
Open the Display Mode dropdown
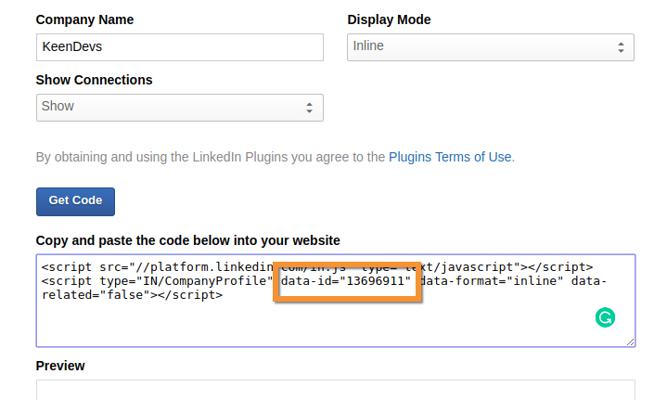click(x=490, y=47)
